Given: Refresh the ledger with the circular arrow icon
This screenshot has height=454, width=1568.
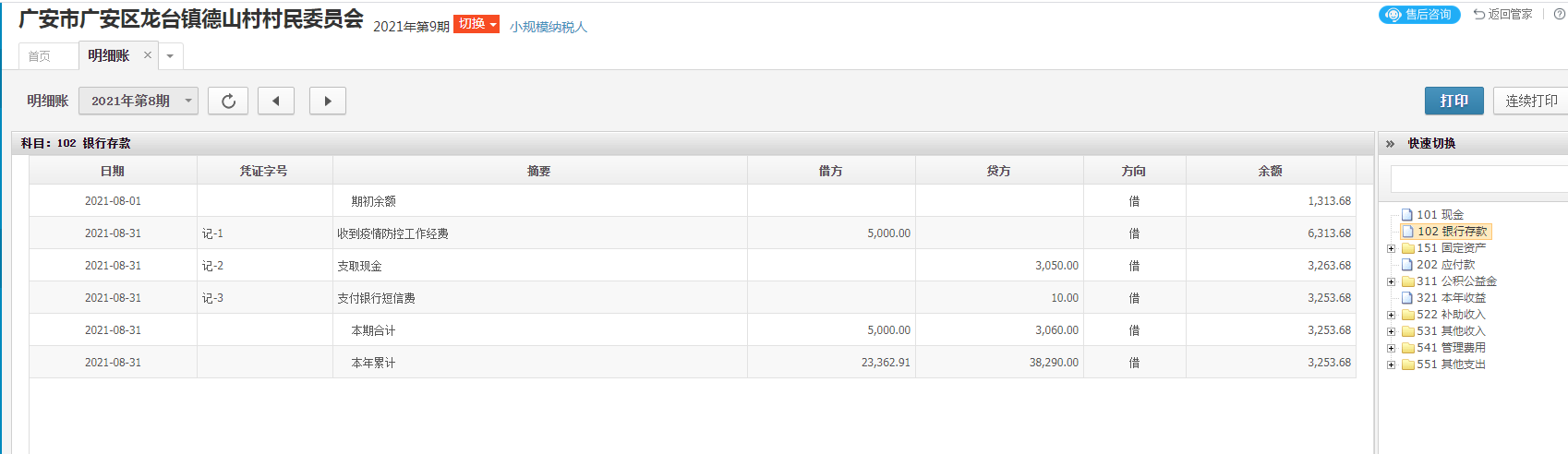Looking at the screenshot, I should (228, 101).
